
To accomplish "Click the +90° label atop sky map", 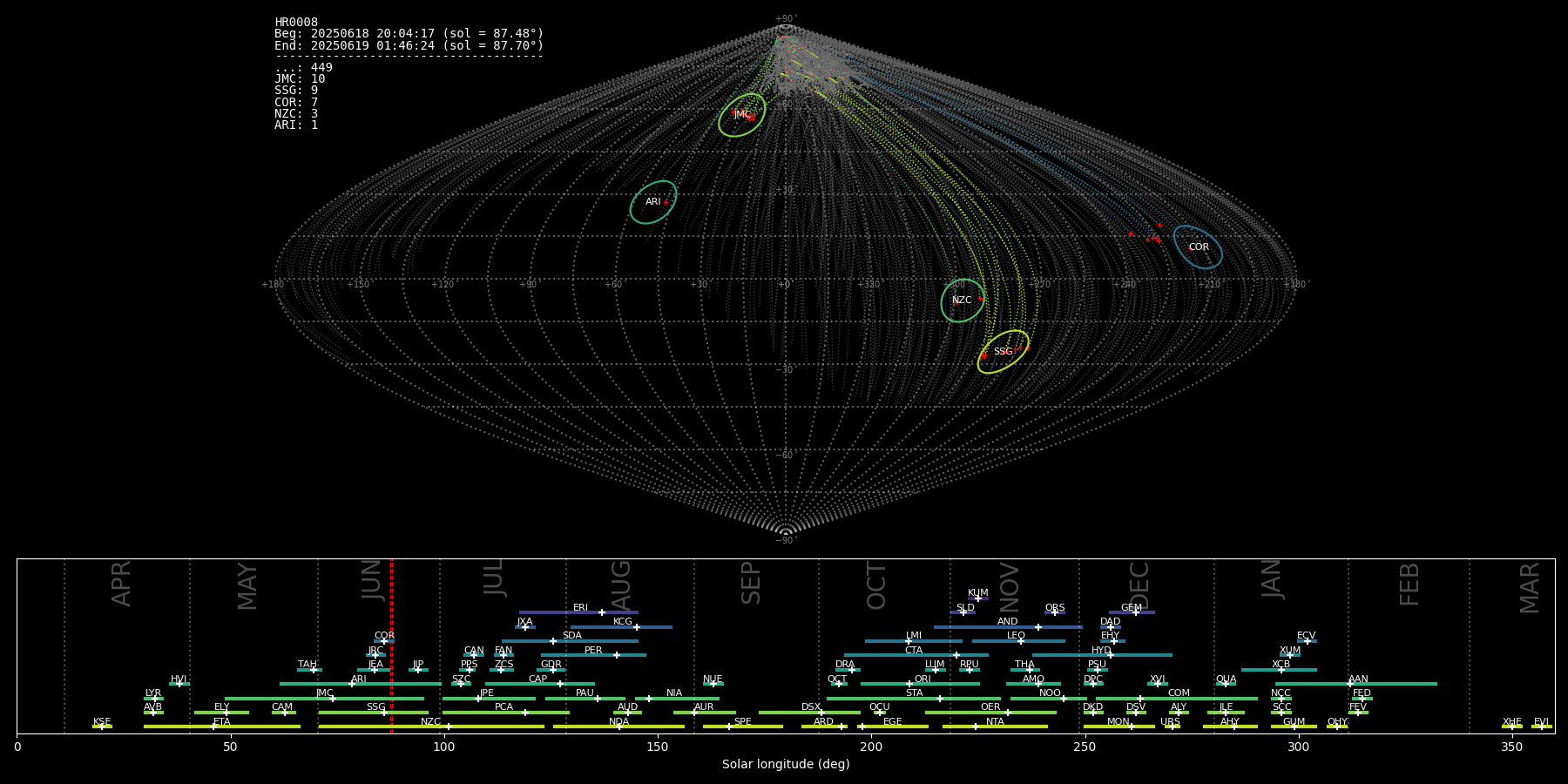I will (x=785, y=19).
